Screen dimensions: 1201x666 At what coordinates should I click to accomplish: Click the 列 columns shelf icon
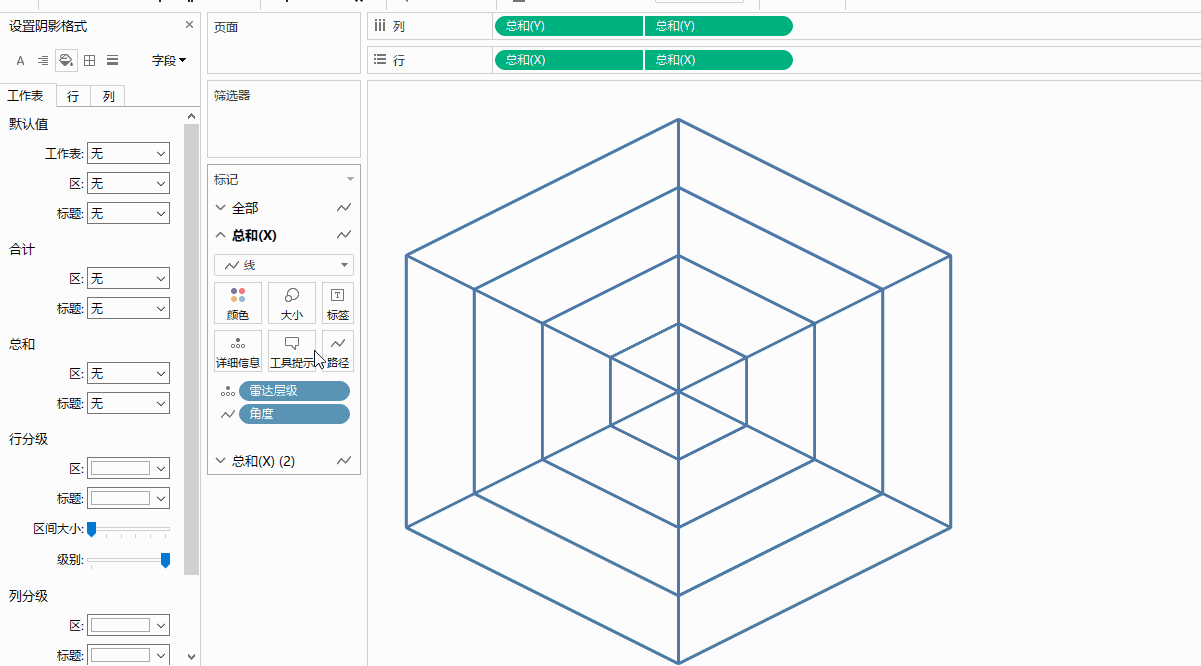click(x=380, y=26)
